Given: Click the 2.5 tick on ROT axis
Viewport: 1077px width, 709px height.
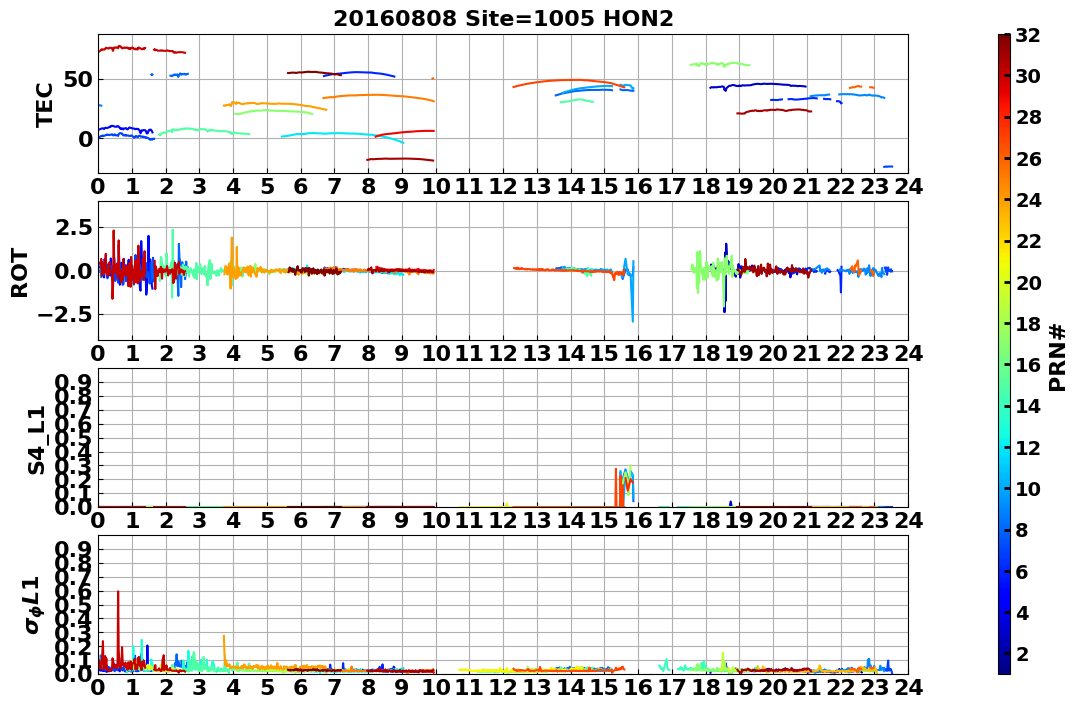Looking at the screenshot, I should tap(74, 227).
